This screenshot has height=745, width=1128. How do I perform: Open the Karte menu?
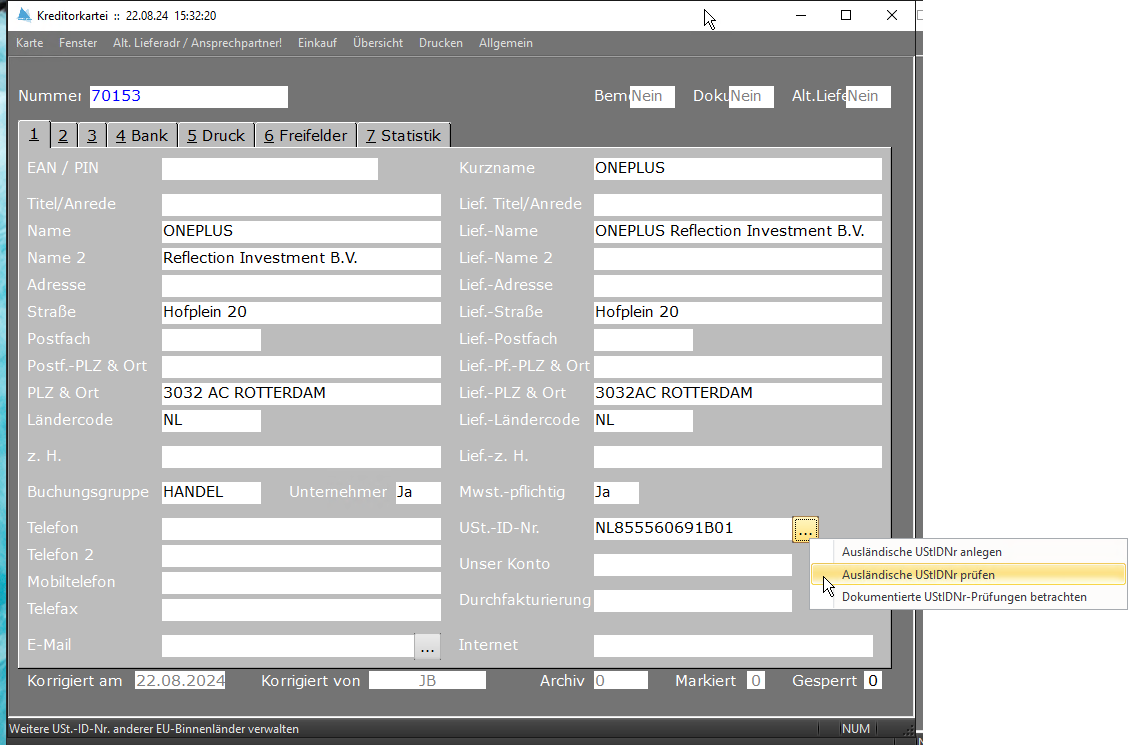tap(29, 43)
